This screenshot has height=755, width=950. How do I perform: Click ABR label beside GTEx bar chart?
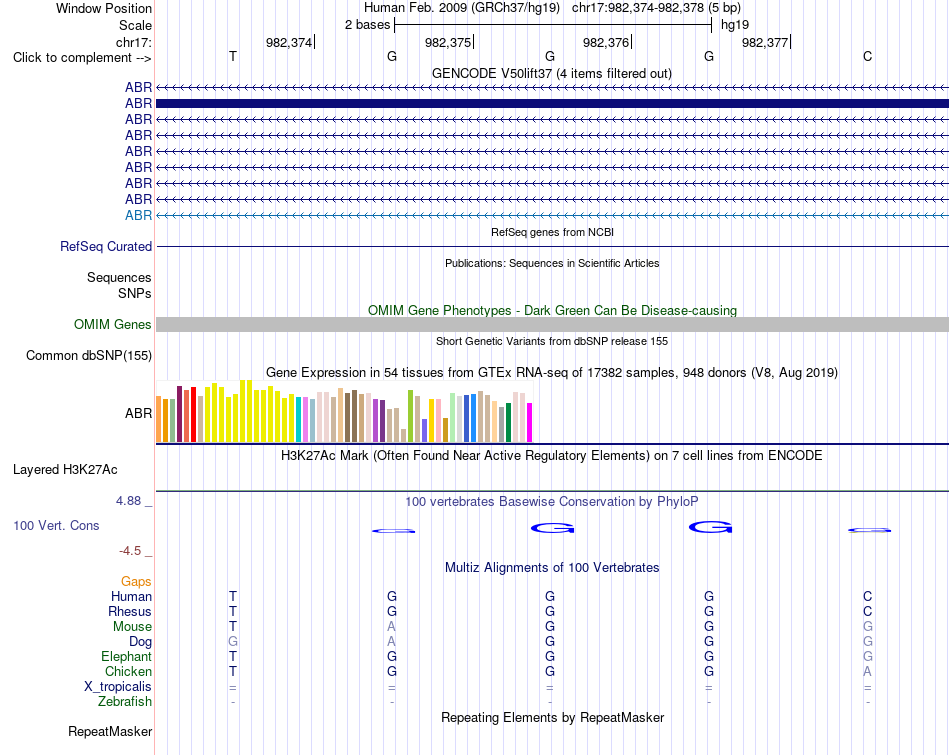138,413
